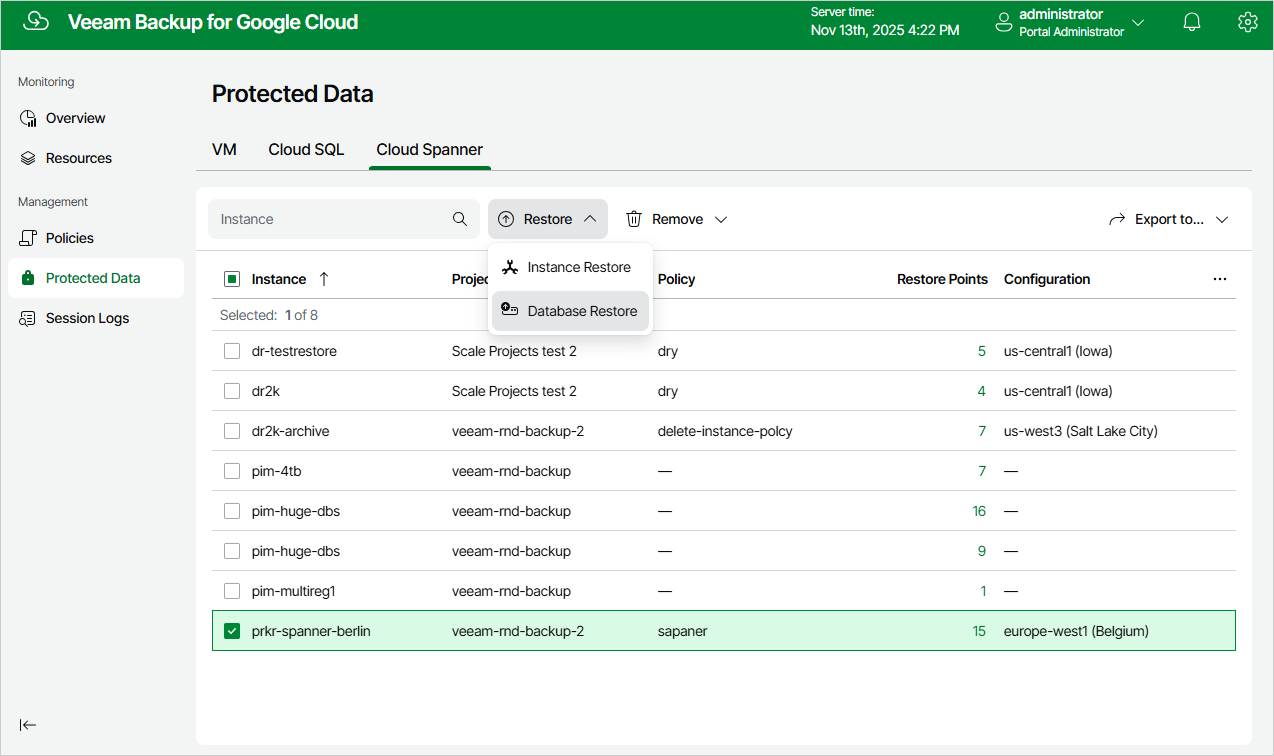The image size is (1274, 756).
Task: Open column options three-dots icon
Action: pos(1220,279)
